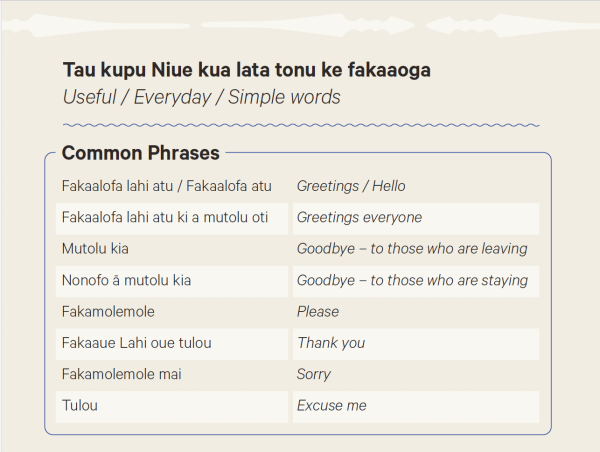Click the phrase 'Nonofo ā mutolu kia'
600x452 pixels.
126,281
